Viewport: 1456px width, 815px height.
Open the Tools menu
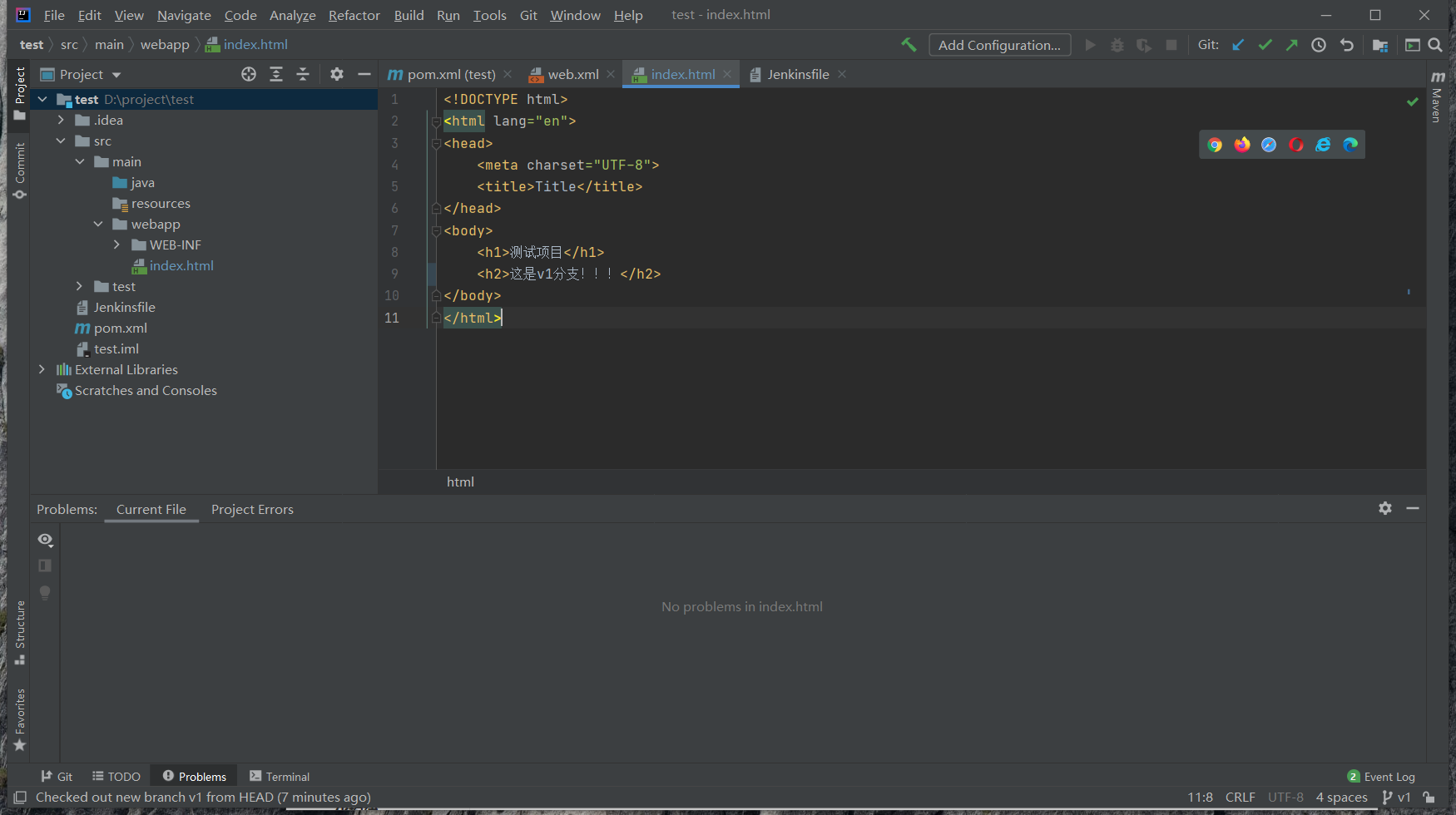(x=489, y=15)
